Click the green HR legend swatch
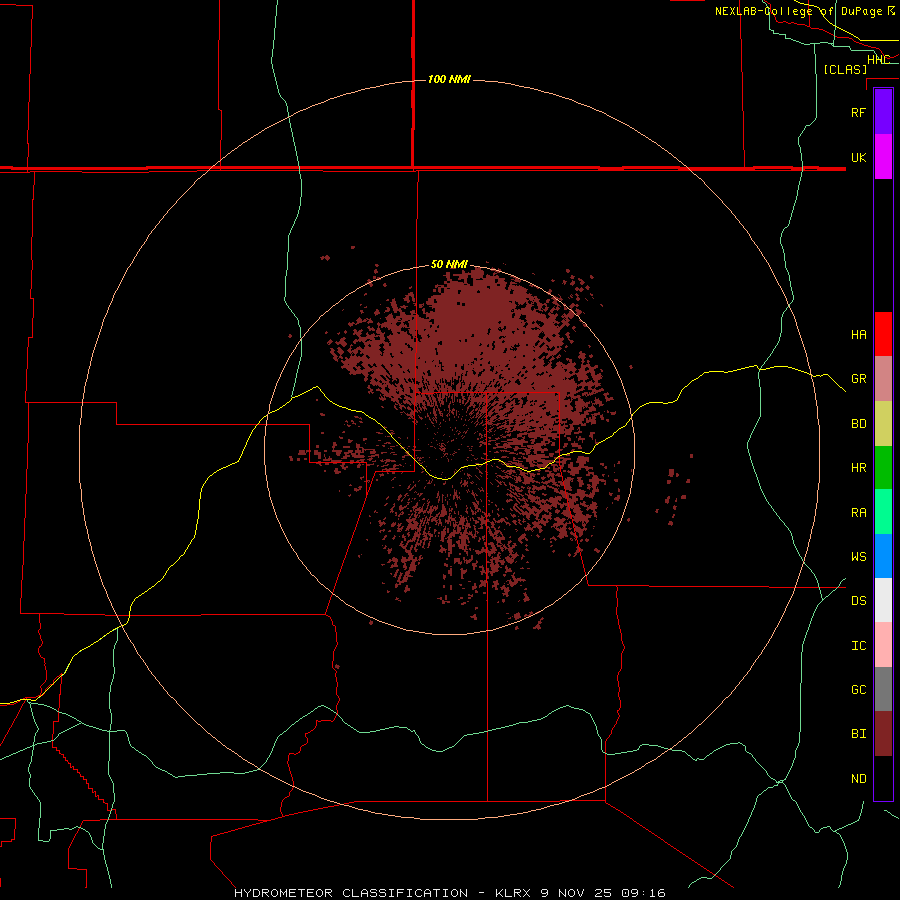 (883, 468)
